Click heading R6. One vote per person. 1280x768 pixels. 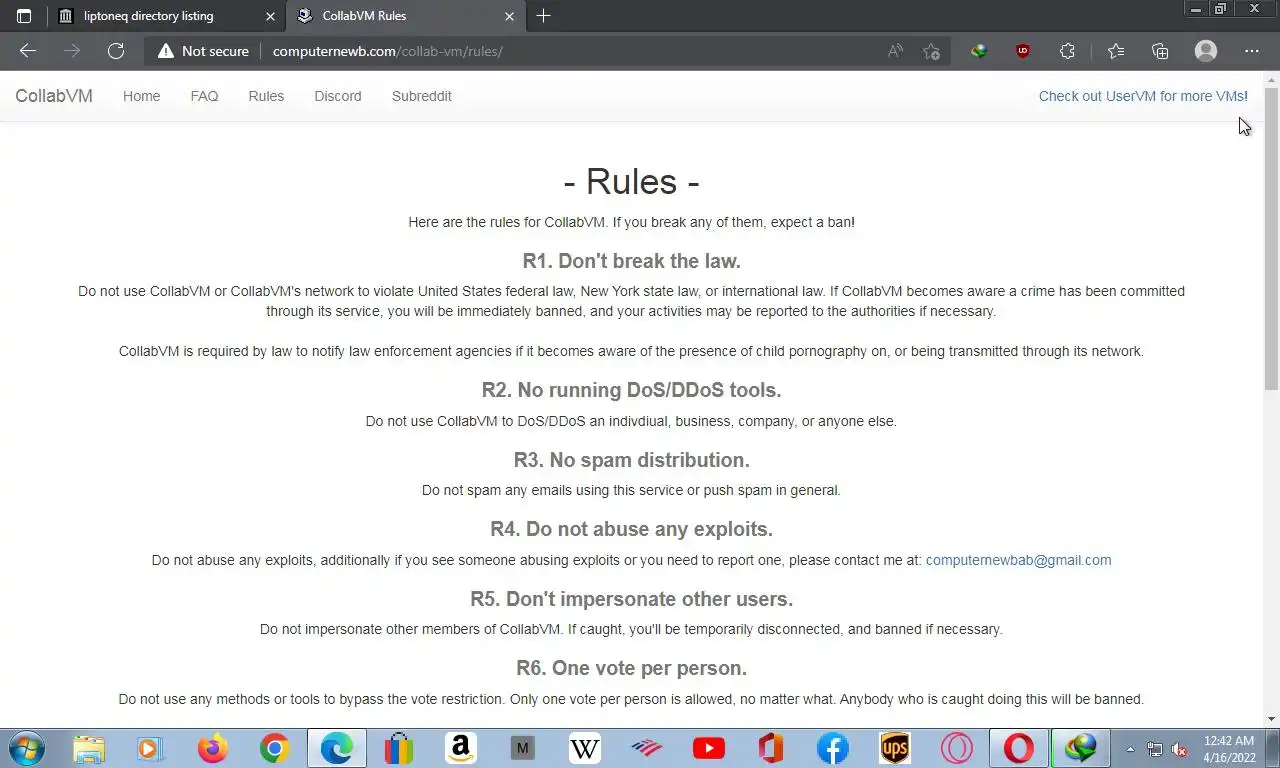tap(631, 668)
